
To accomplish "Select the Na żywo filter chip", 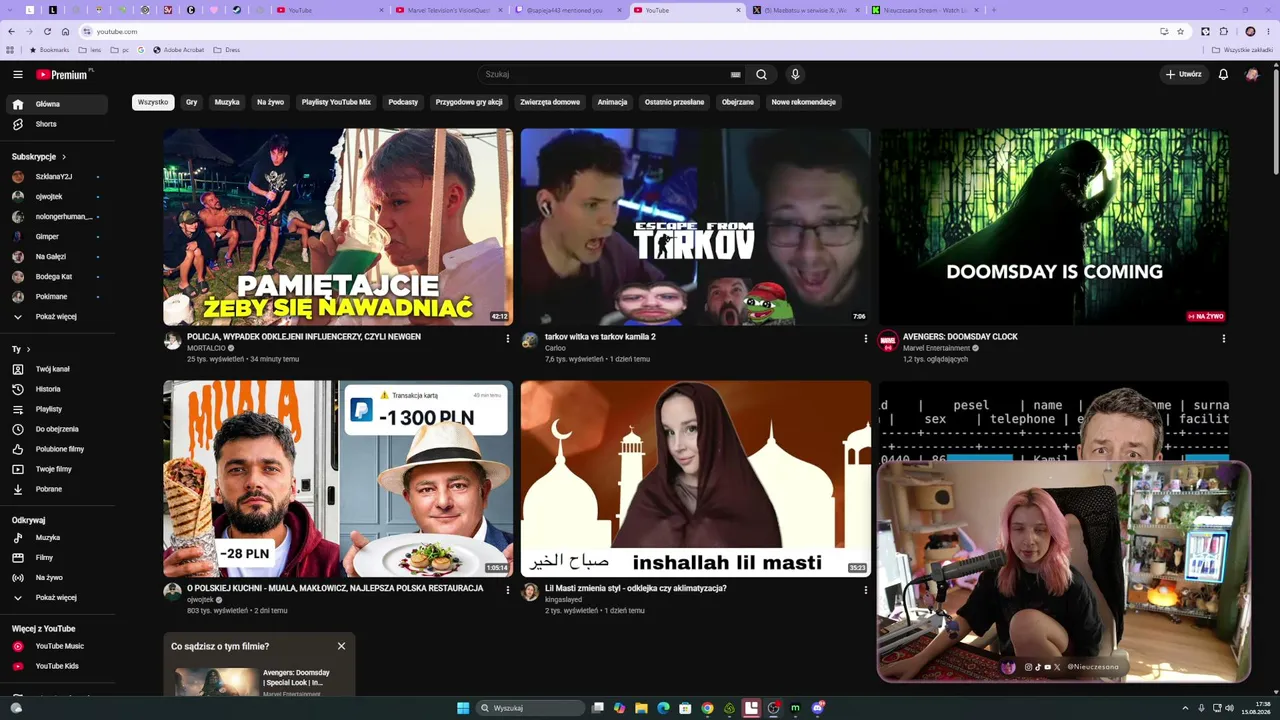I will [x=270, y=102].
